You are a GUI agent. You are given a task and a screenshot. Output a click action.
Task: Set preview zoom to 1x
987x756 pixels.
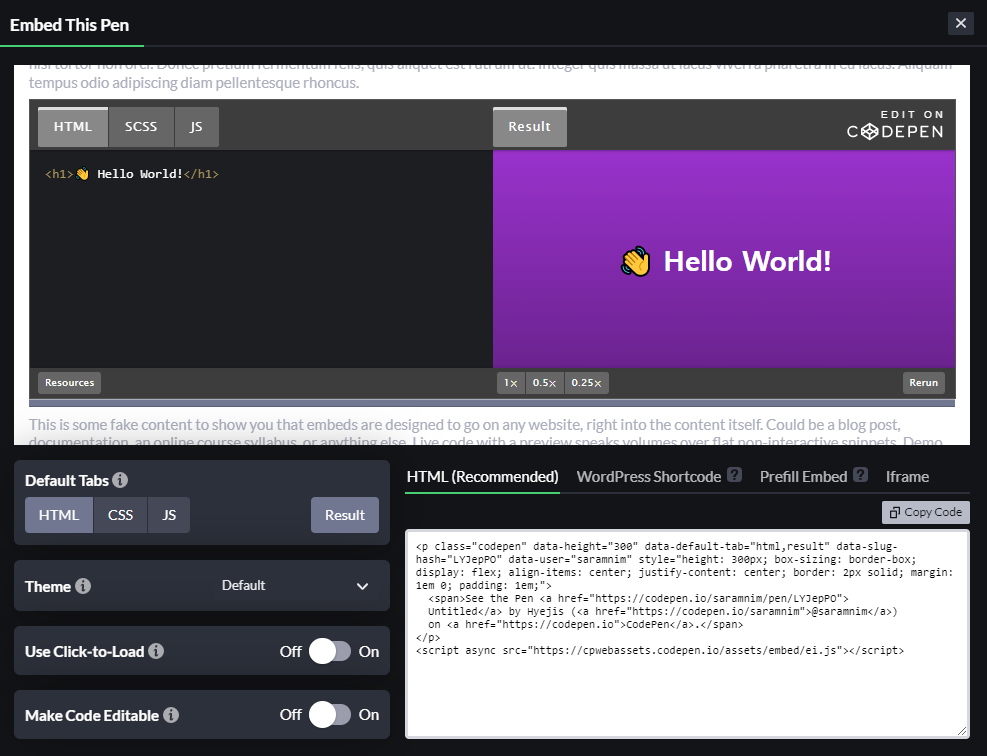tap(510, 382)
